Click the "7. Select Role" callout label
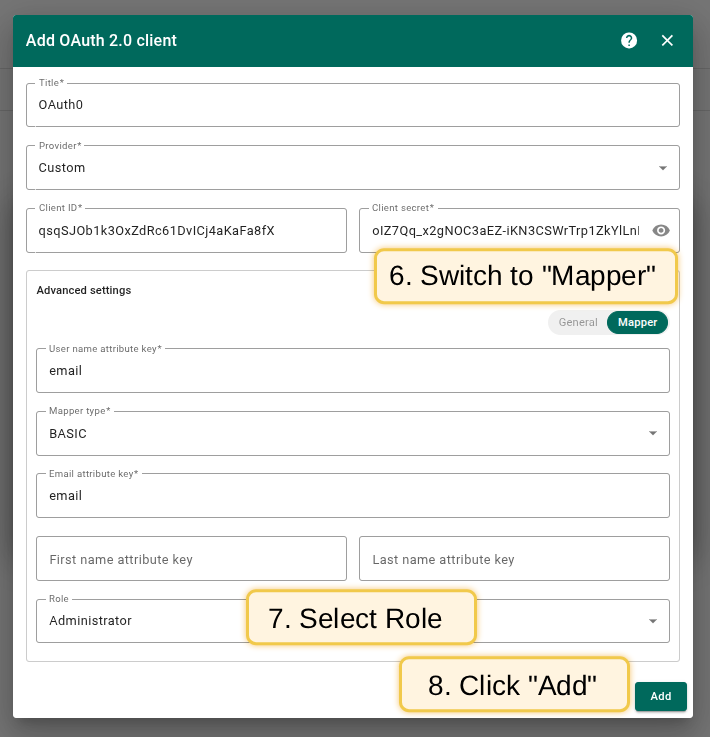The width and height of the screenshot is (710, 737). pyautogui.click(x=360, y=618)
